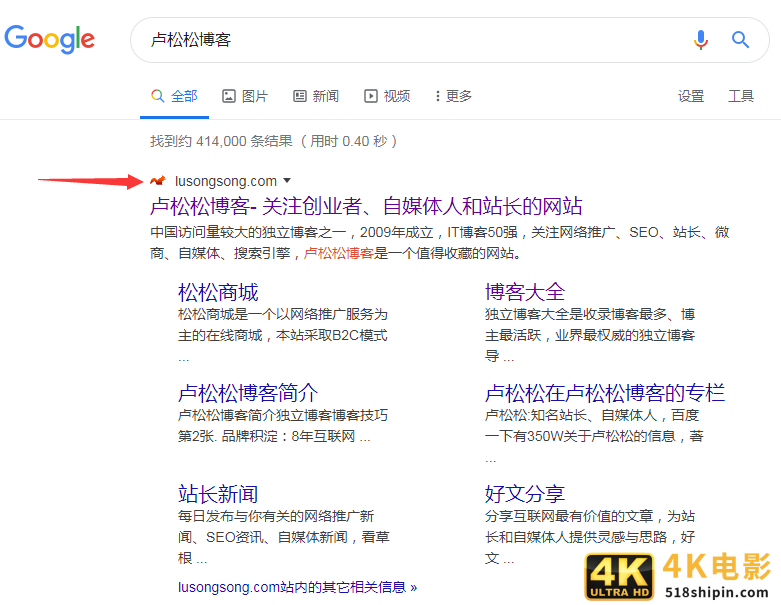The width and height of the screenshot is (781, 605).
Task: Click the blue magnifier search button
Action: click(740, 39)
